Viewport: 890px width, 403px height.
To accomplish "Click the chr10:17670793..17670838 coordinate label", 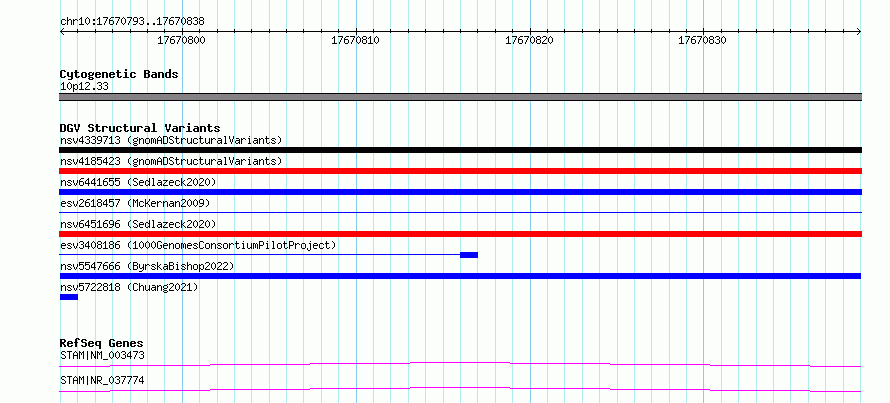I will [132, 22].
